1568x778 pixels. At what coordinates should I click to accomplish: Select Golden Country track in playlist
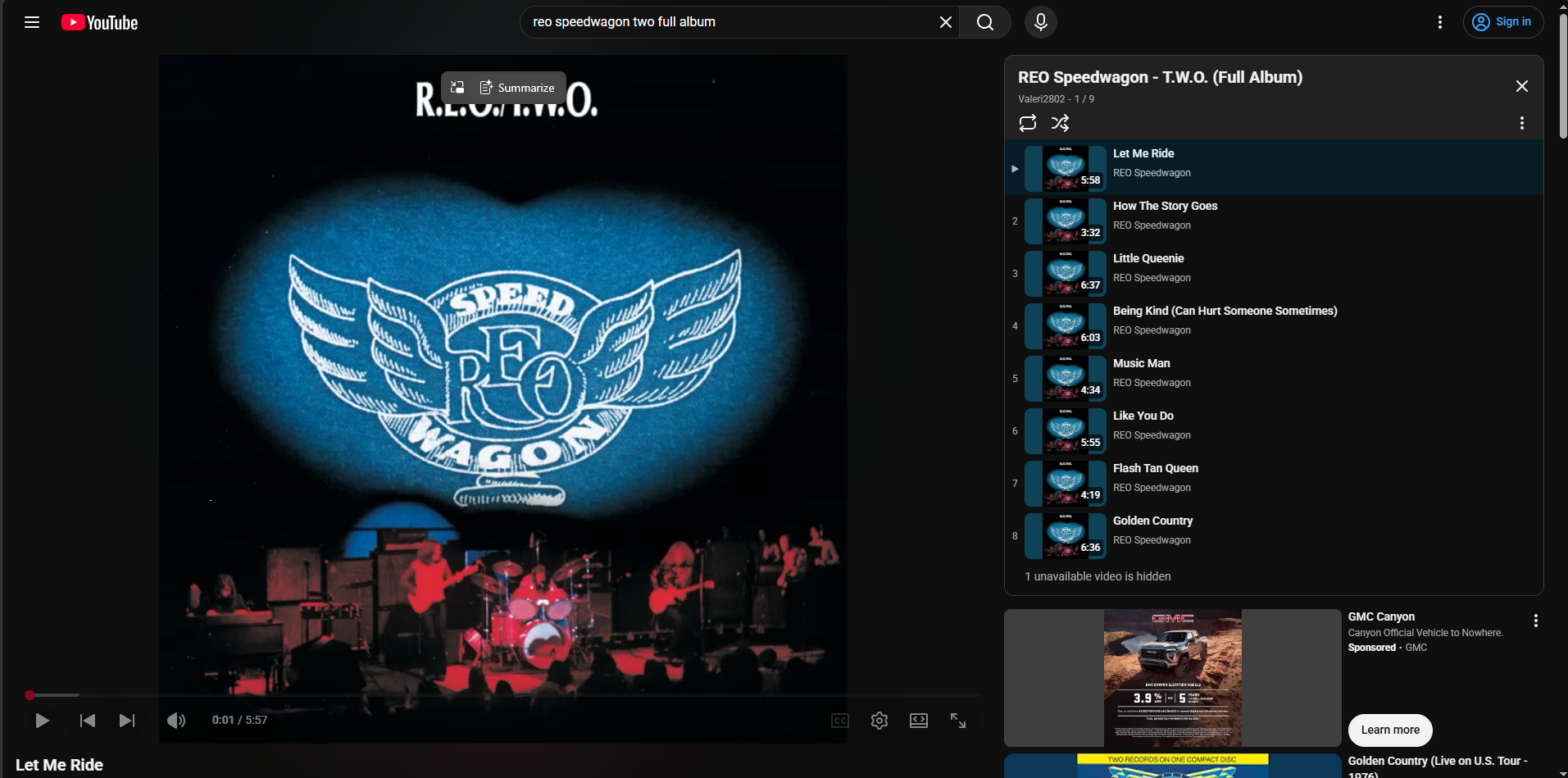(1274, 535)
